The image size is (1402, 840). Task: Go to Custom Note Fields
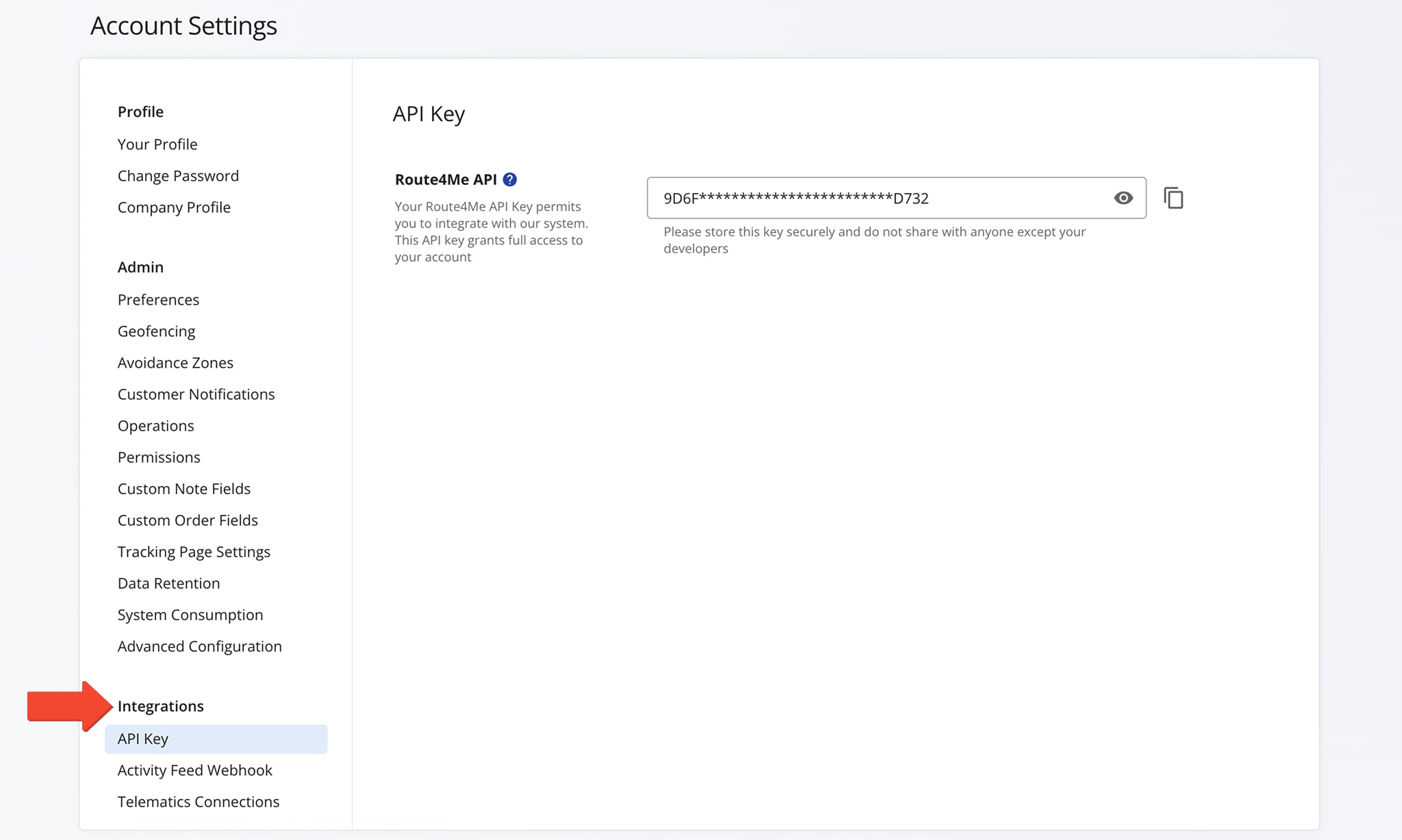pyautogui.click(x=184, y=489)
